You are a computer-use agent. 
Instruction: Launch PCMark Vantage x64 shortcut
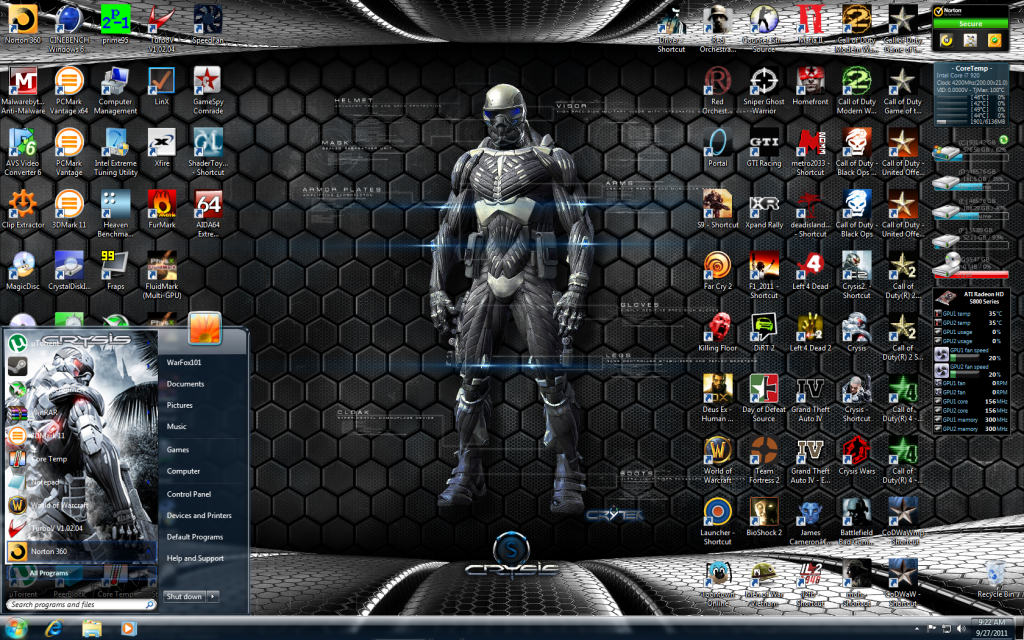(x=69, y=91)
